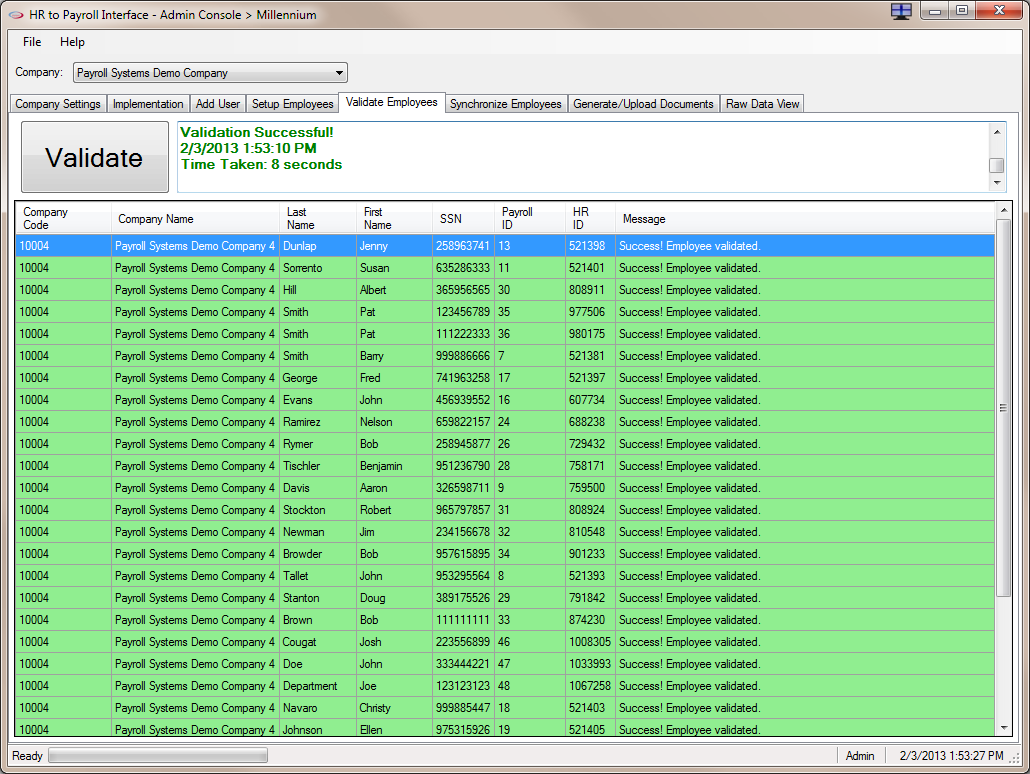
Task: Click scroll-up arrow of validation message box
Action: click(996, 131)
